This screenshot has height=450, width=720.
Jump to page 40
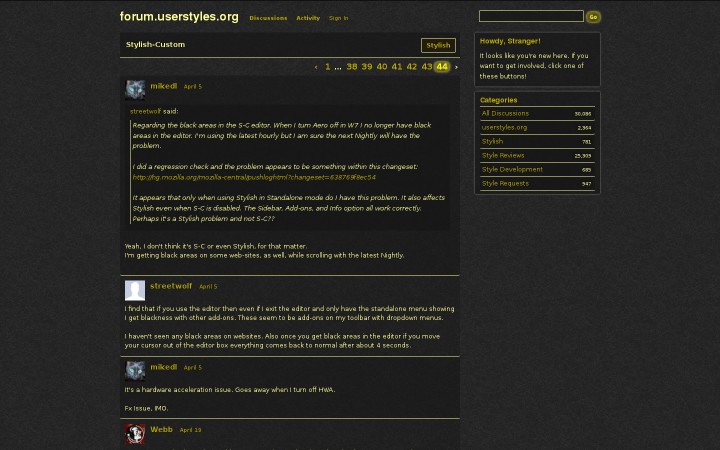pos(382,67)
